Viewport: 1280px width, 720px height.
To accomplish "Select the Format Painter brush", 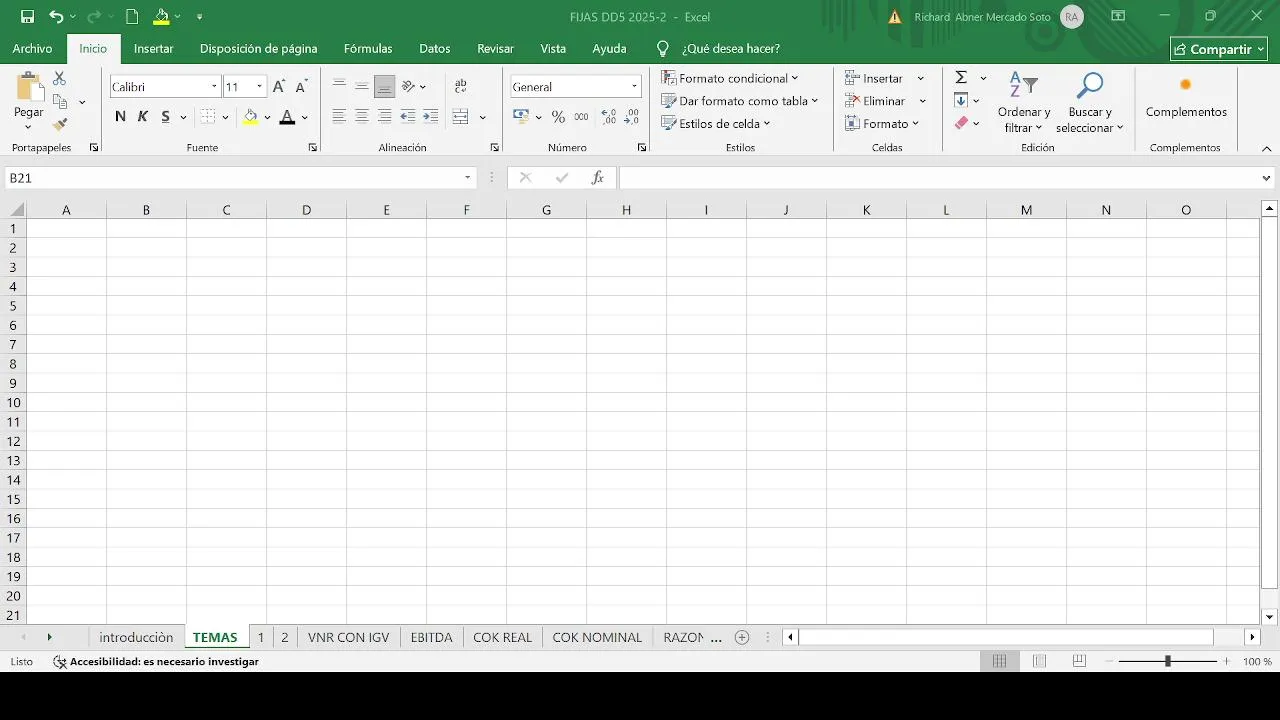I will pyautogui.click(x=59, y=124).
